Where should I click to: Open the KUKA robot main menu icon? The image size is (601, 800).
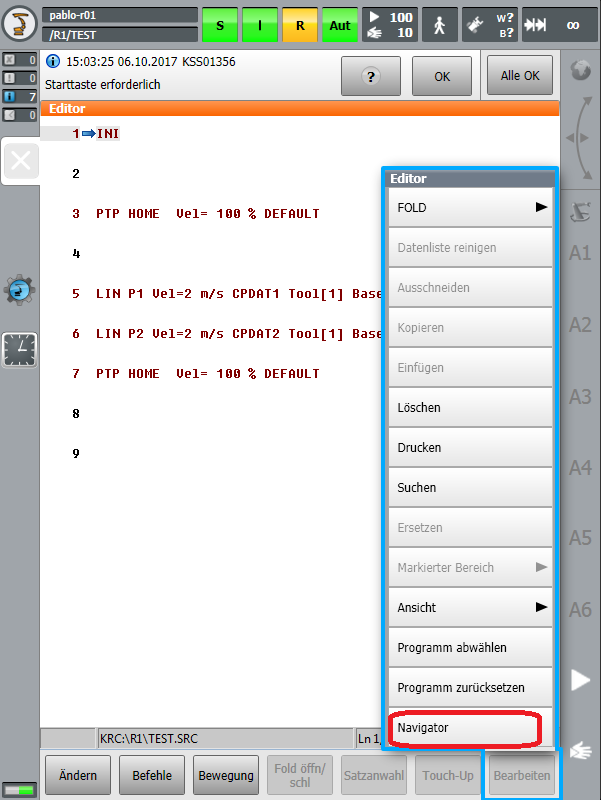tap(19, 25)
